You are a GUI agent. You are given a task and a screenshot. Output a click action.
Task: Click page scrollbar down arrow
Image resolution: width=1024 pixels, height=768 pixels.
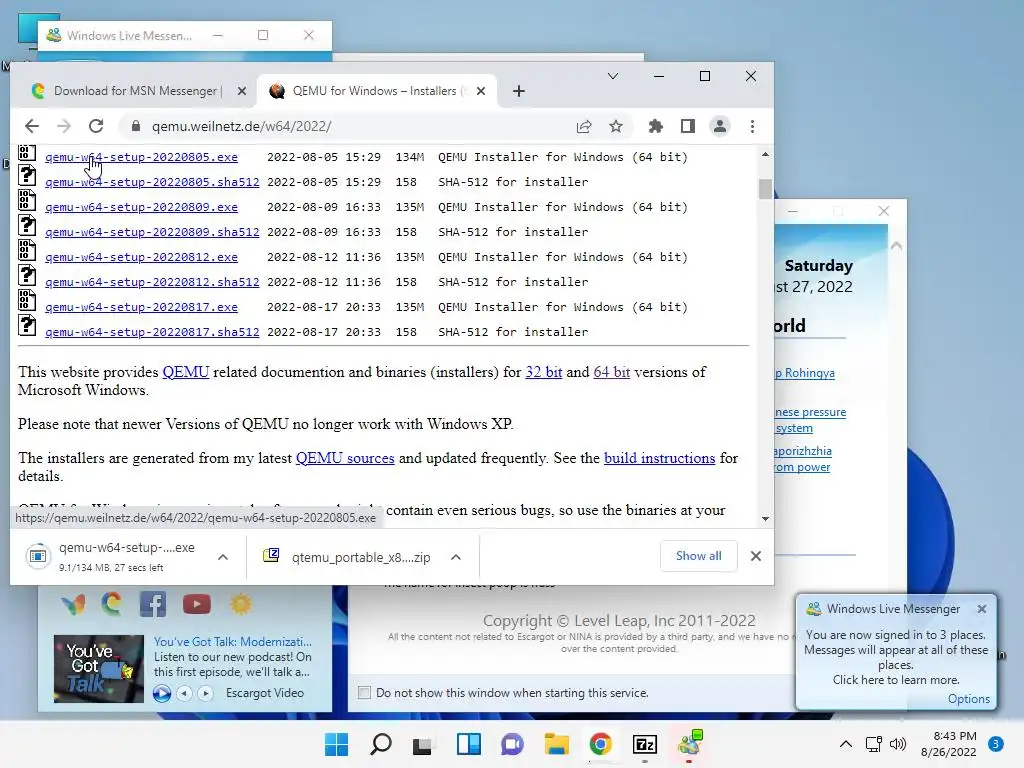click(x=765, y=519)
